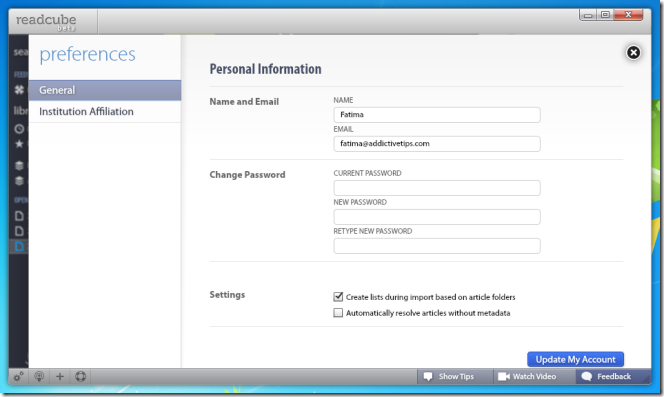The width and height of the screenshot is (664, 397).
Task: Click the podcast-style feed icon in bottom bar
Action: (39, 376)
